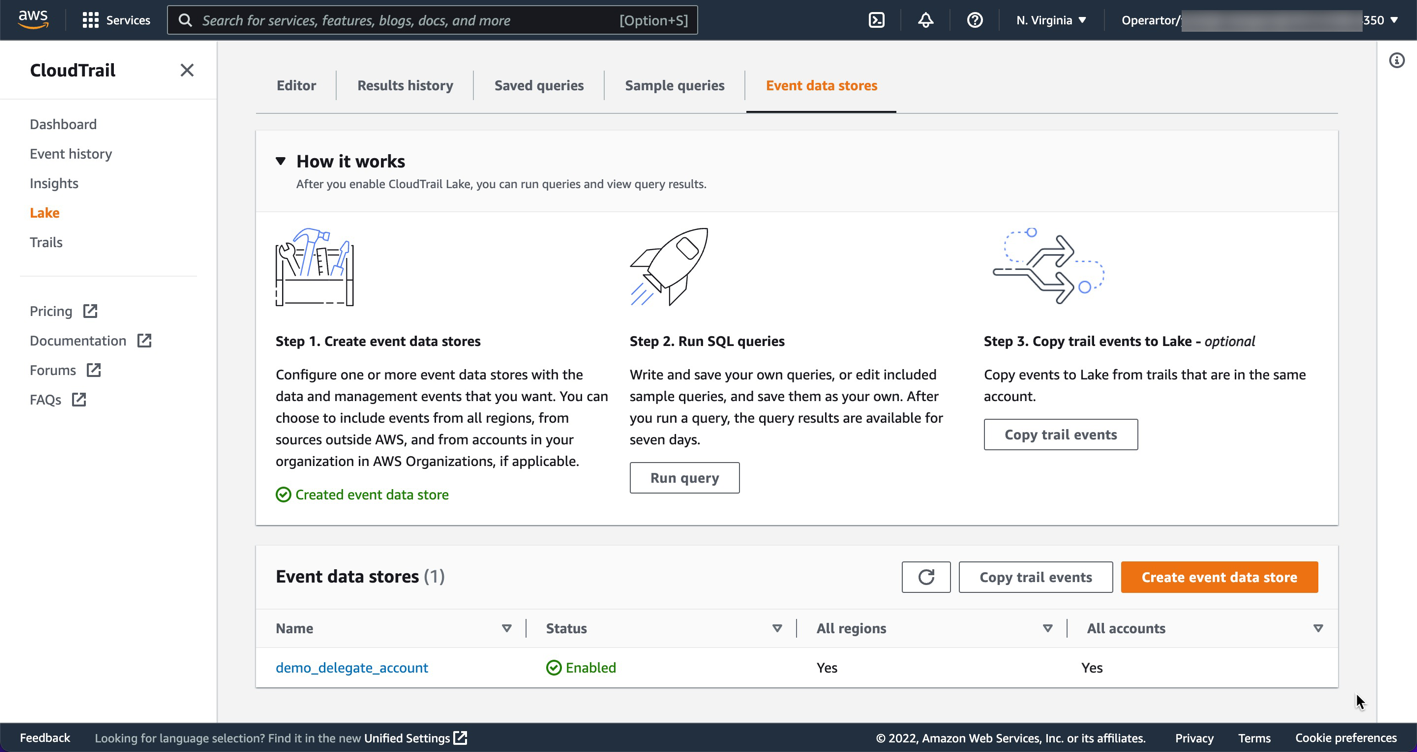This screenshot has width=1417, height=752.
Task: Open Trails in the sidebar
Action: [46, 242]
